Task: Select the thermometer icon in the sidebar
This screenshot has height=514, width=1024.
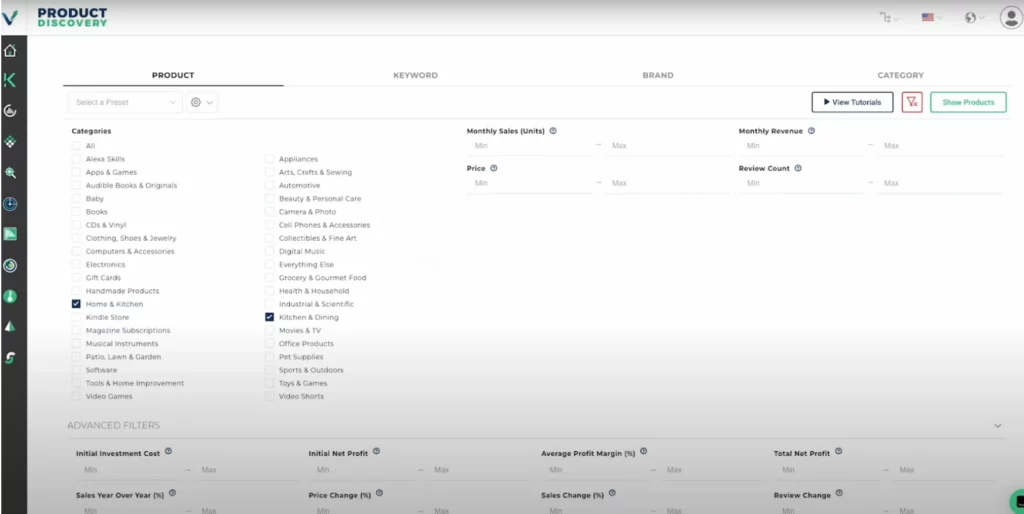Action: click(x=10, y=297)
